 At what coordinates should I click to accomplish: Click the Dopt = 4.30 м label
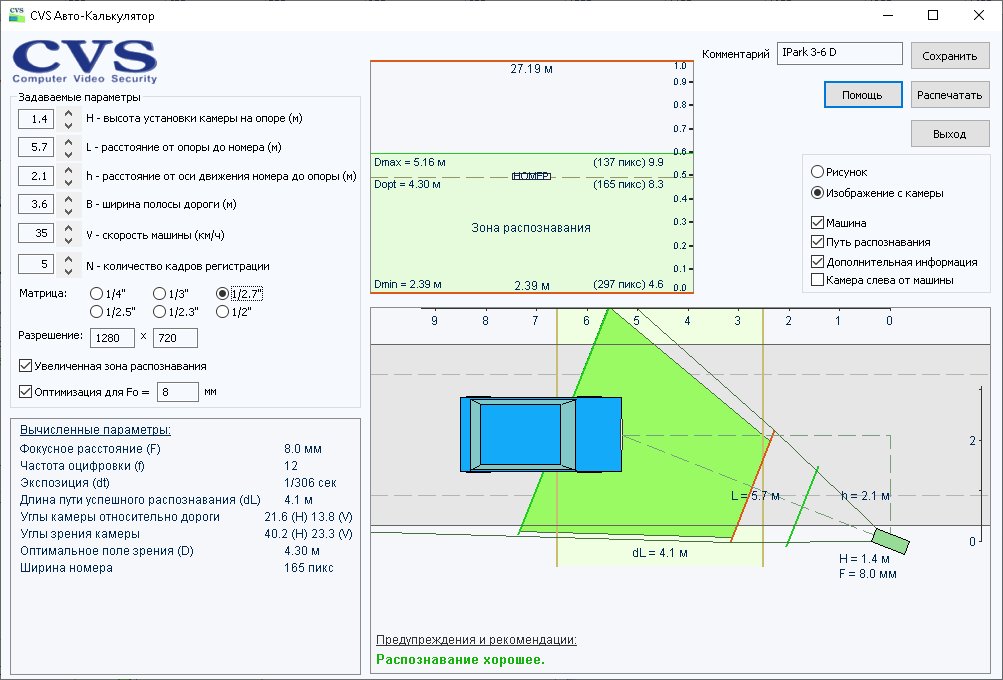coord(407,184)
